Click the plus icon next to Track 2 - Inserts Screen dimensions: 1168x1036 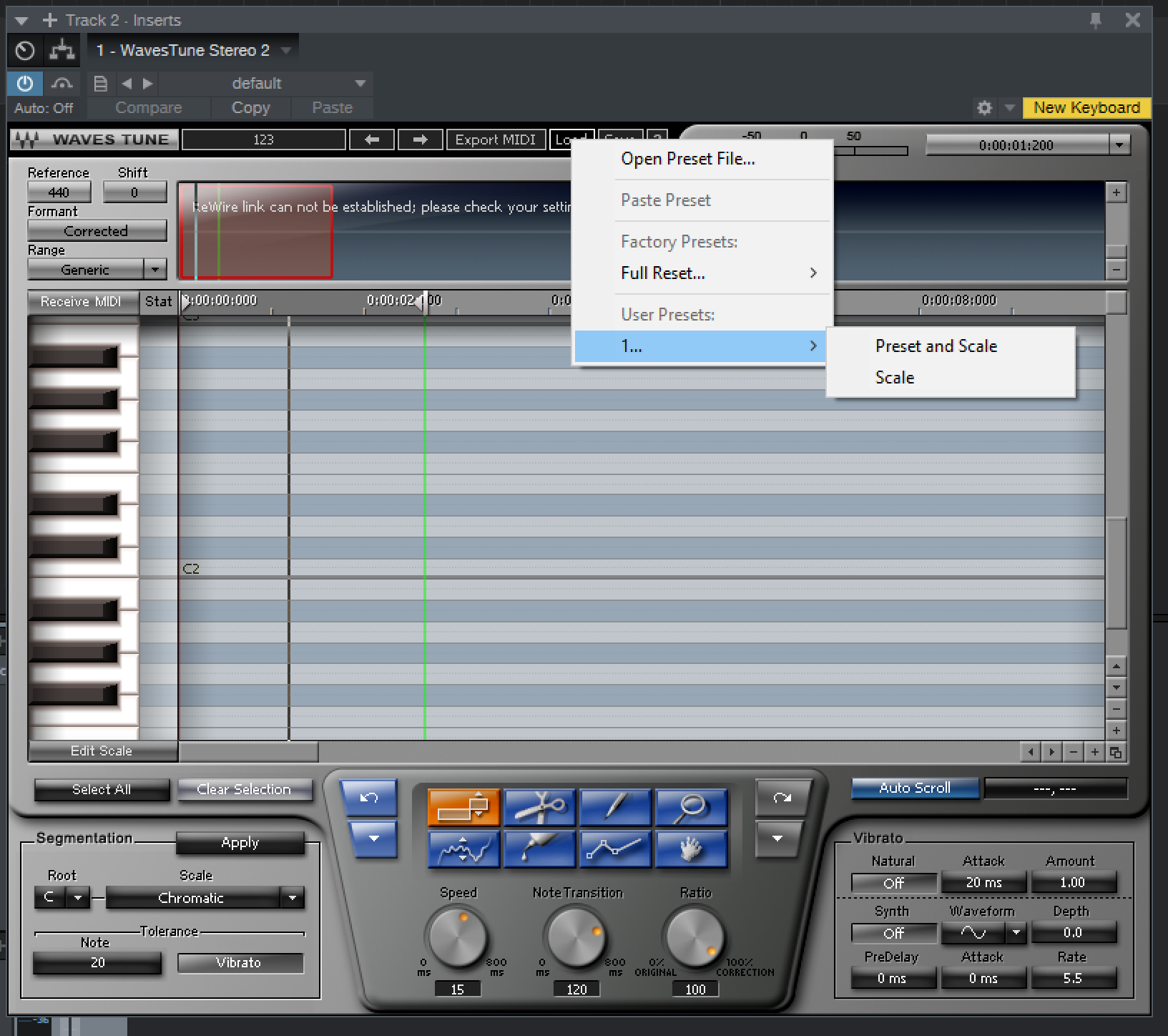coord(49,20)
